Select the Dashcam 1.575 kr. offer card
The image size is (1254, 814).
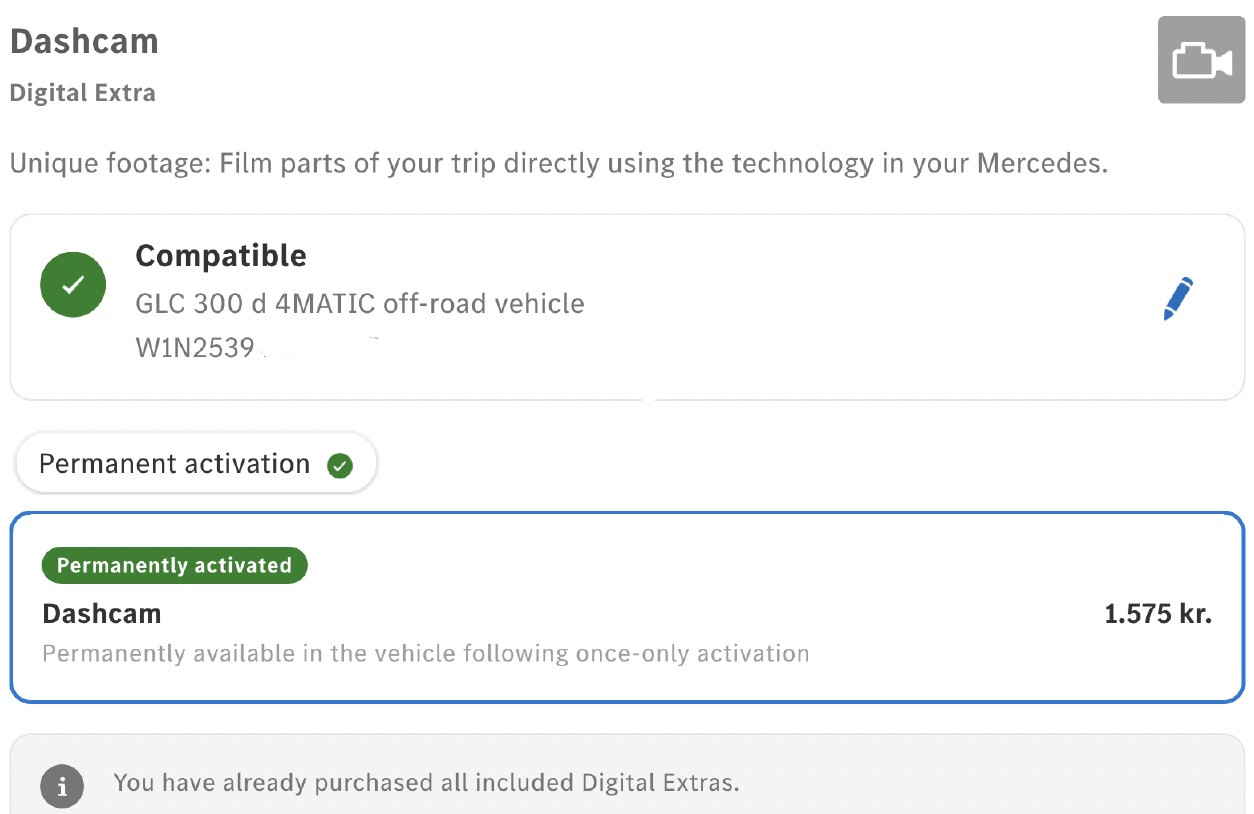627,608
